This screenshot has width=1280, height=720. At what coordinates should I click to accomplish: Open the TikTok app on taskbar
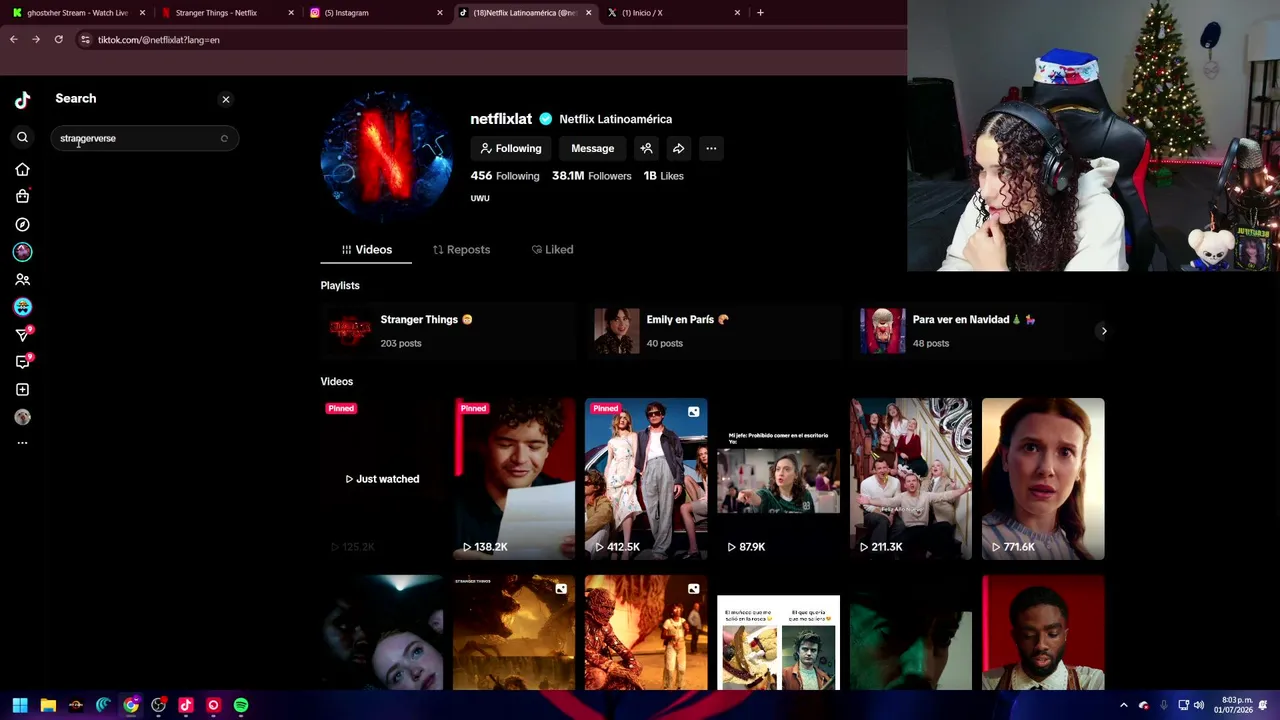point(186,705)
